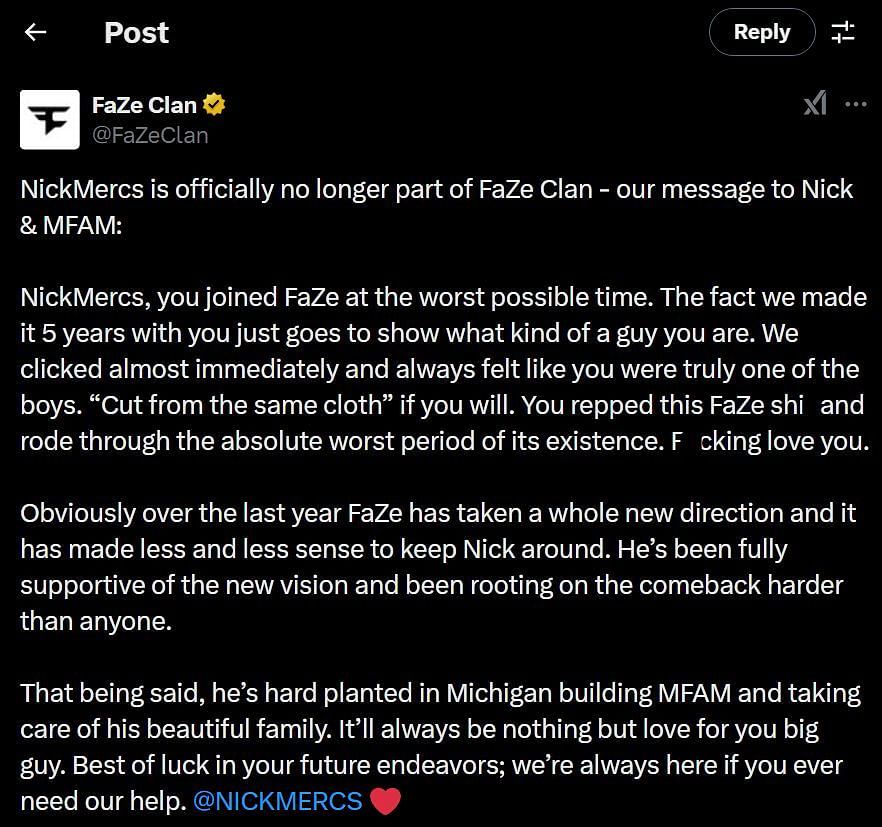Open the @FaZeClan handle link
This screenshot has width=882, height=827.
tap(150, 136)
